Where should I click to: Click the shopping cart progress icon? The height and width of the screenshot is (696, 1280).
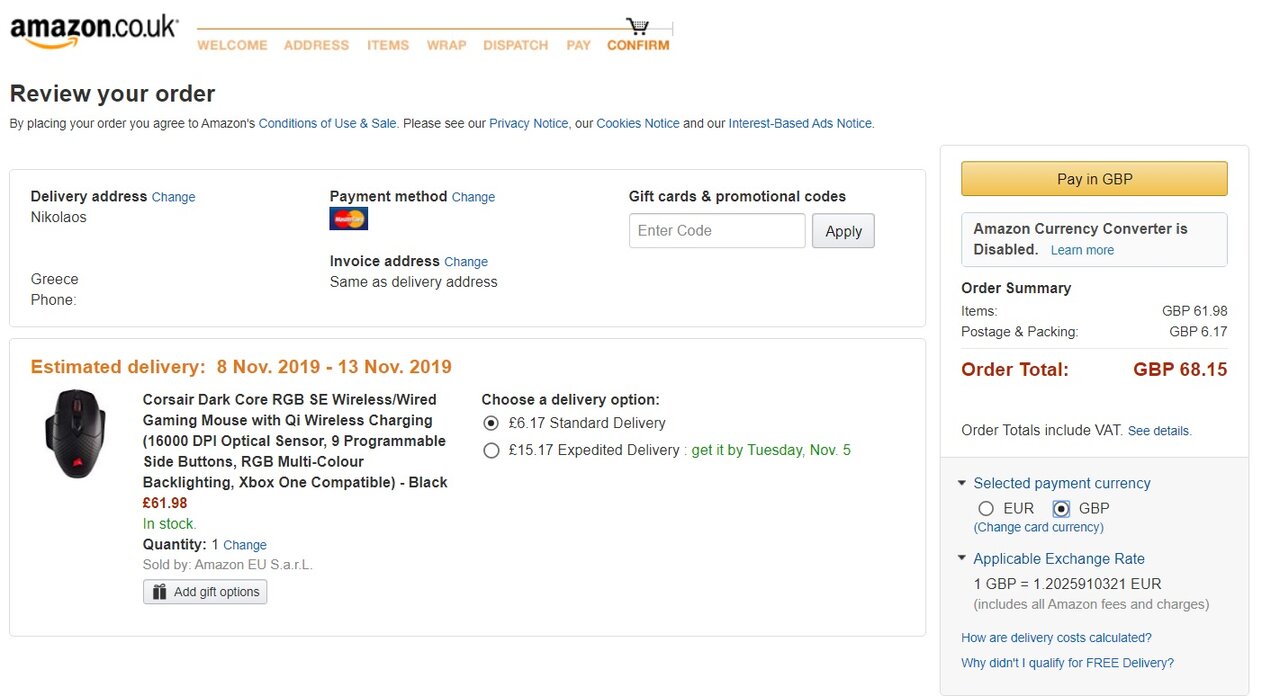637,26
